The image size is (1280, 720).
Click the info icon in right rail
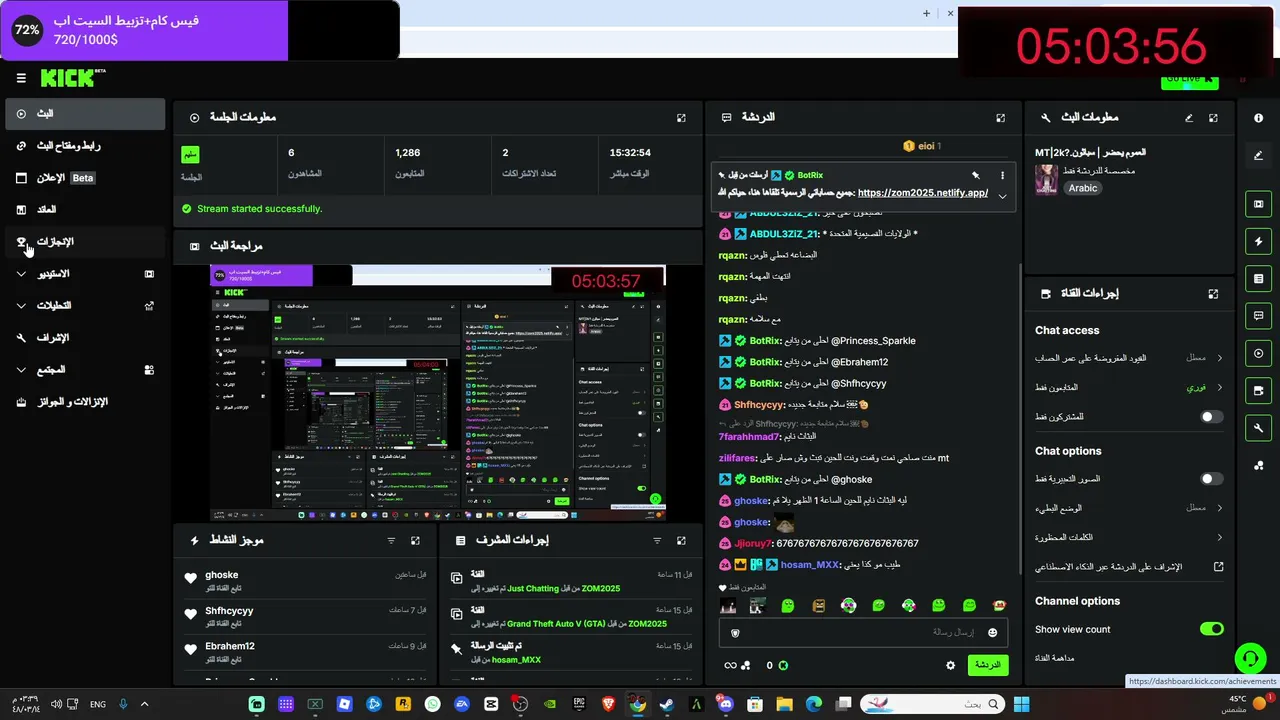[1258, 118]
